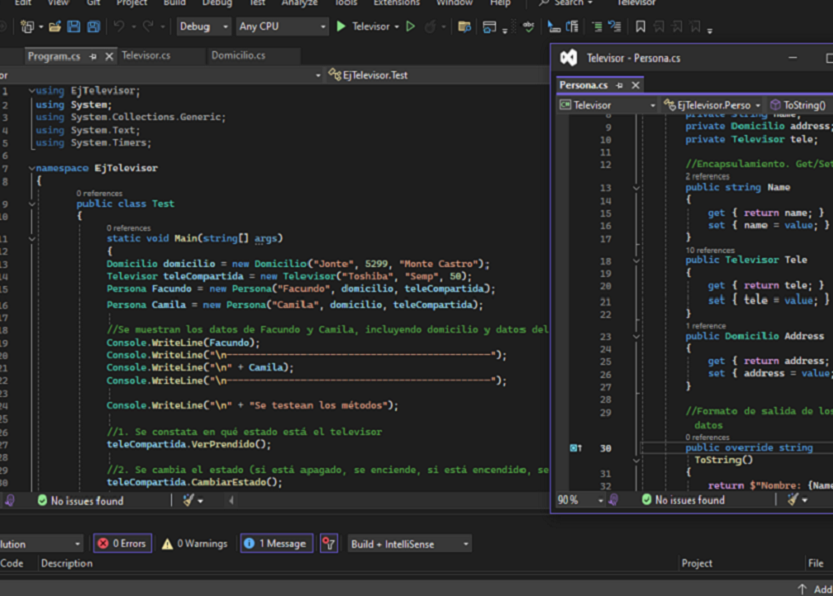Open the Debug configuration dropdown
This screenshot has width=833, height=596.
(x=204, y=27)
